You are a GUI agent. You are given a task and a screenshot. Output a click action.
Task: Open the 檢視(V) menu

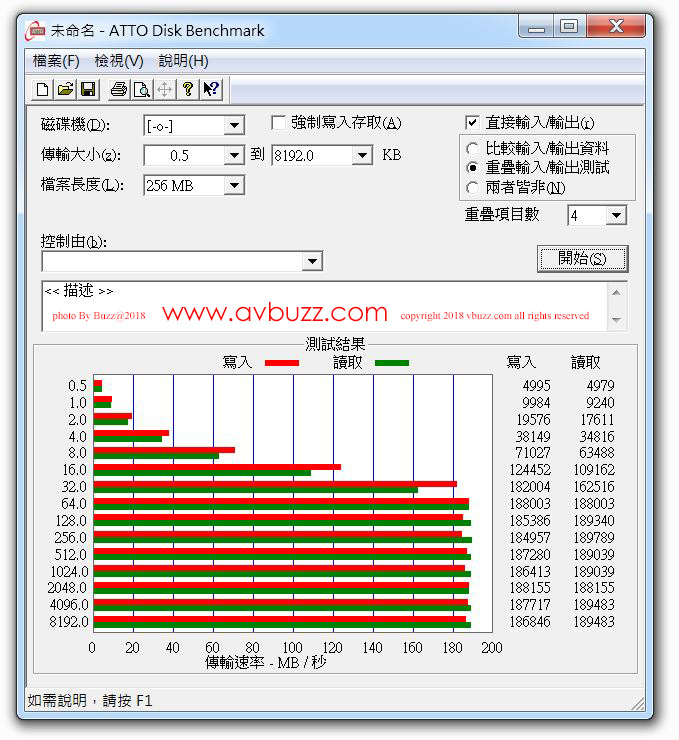pyautogui.click(x=119, y=61)
